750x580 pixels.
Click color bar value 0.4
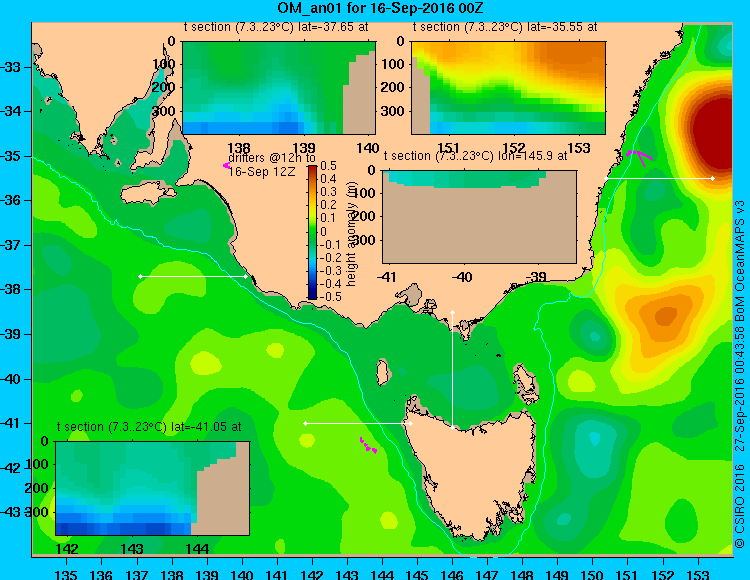coord(328,179)
